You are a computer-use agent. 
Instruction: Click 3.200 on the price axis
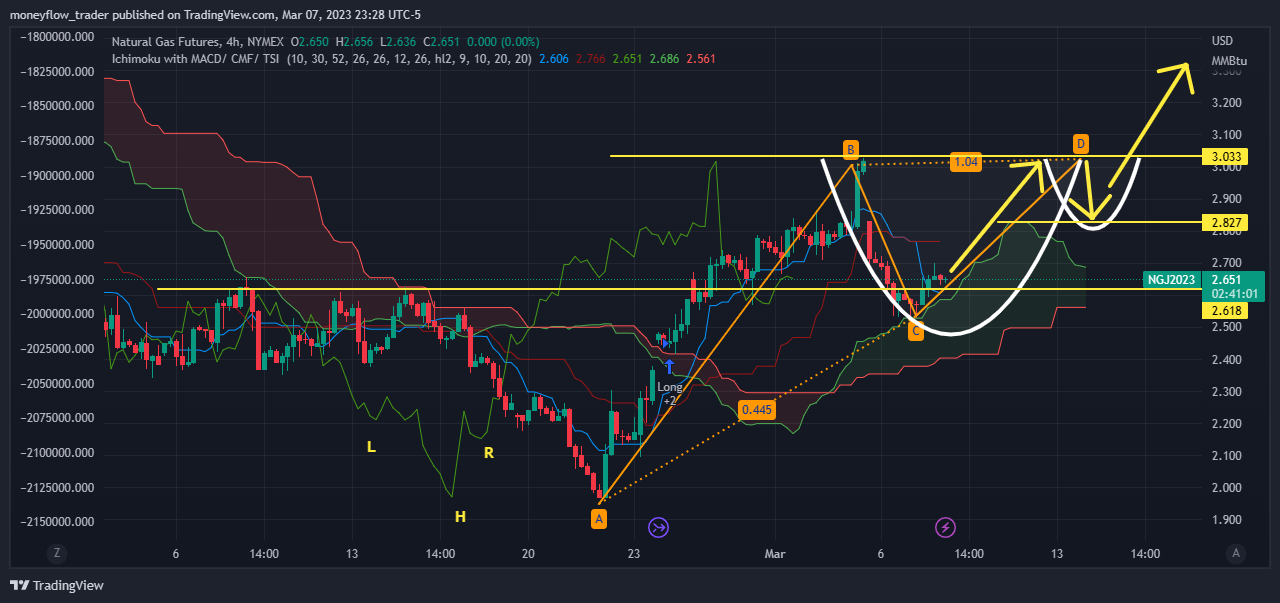coord(1226,103)
